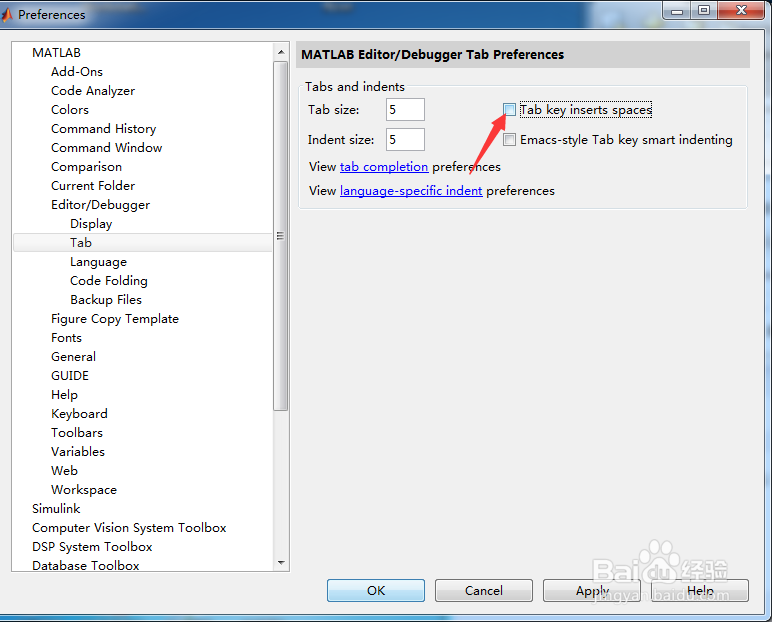
Task: Select Command History preferences
Action: pyautogui.click(x=103, y=129)
